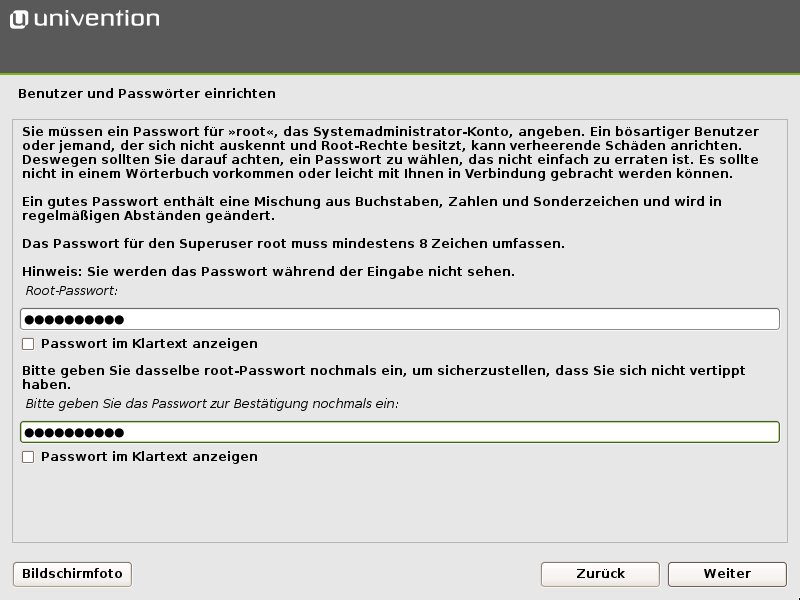The height and width of the screenshot is (600, 800).
Task: Click the green divider bar below the title
Action: click(400, 72)
